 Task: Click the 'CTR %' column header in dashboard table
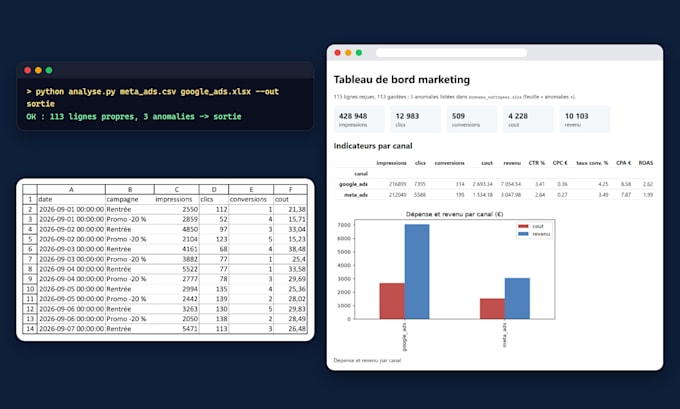tap(536, 163)
